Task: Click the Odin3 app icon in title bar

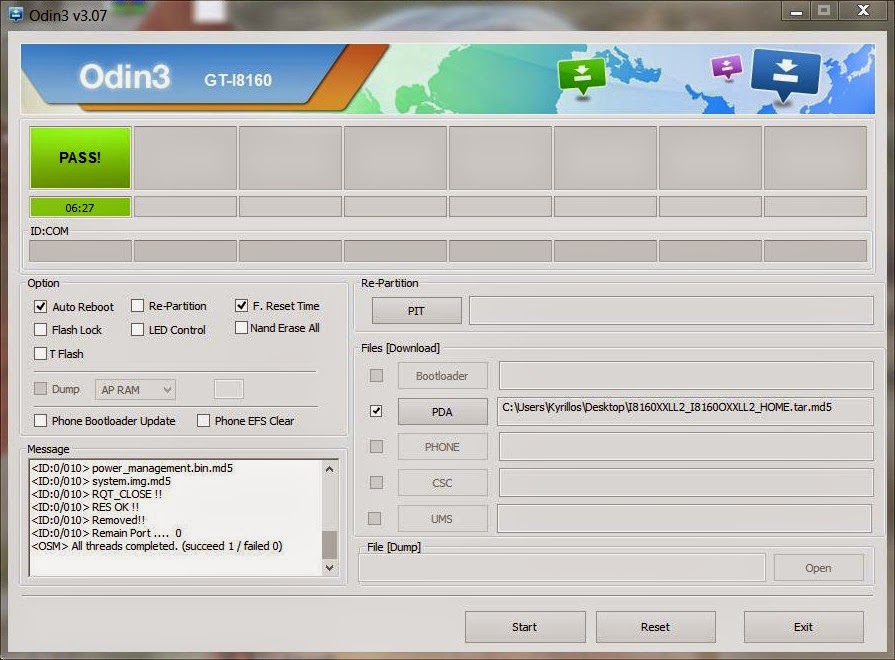Action: point(15,14)
